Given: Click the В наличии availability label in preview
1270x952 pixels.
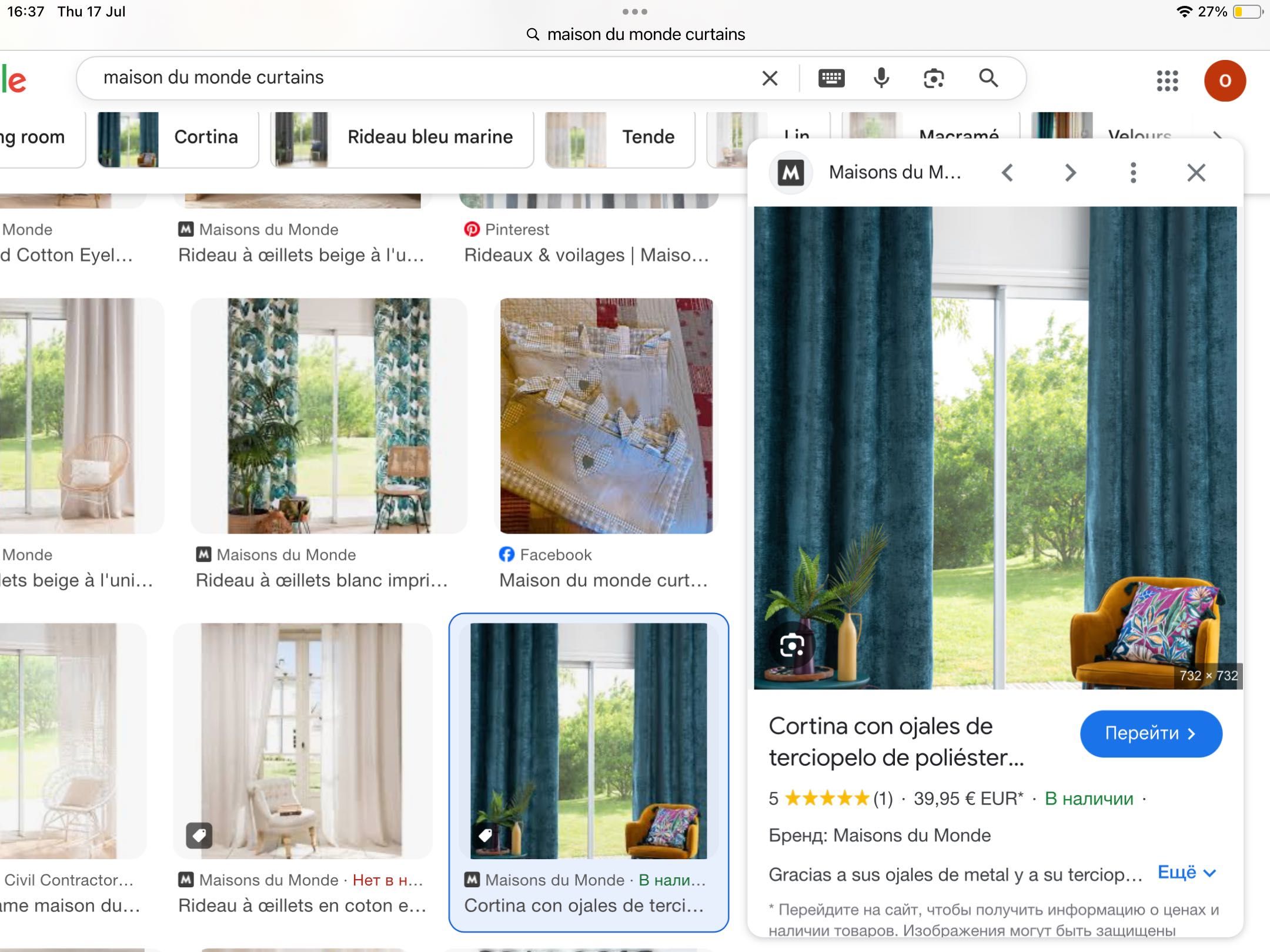Looking at the screenshot, I should (x=1089, y=799).
